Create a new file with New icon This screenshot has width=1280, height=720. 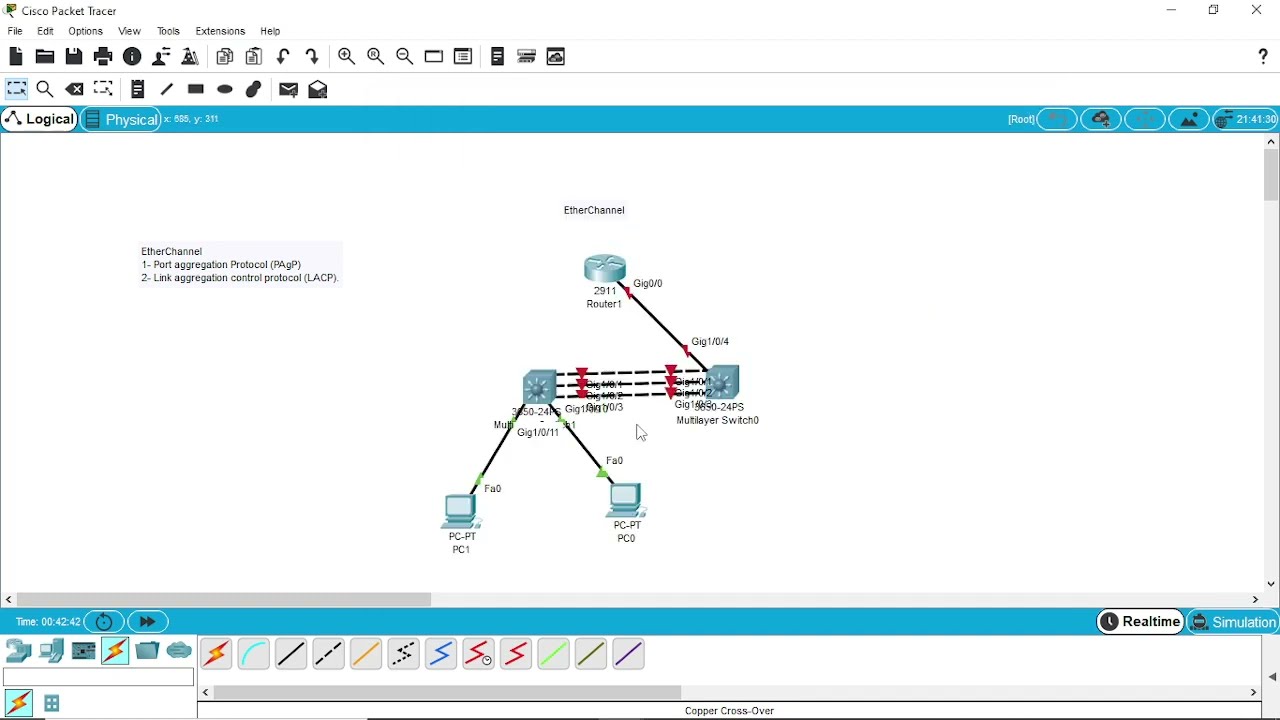click(x=16, y=57)
